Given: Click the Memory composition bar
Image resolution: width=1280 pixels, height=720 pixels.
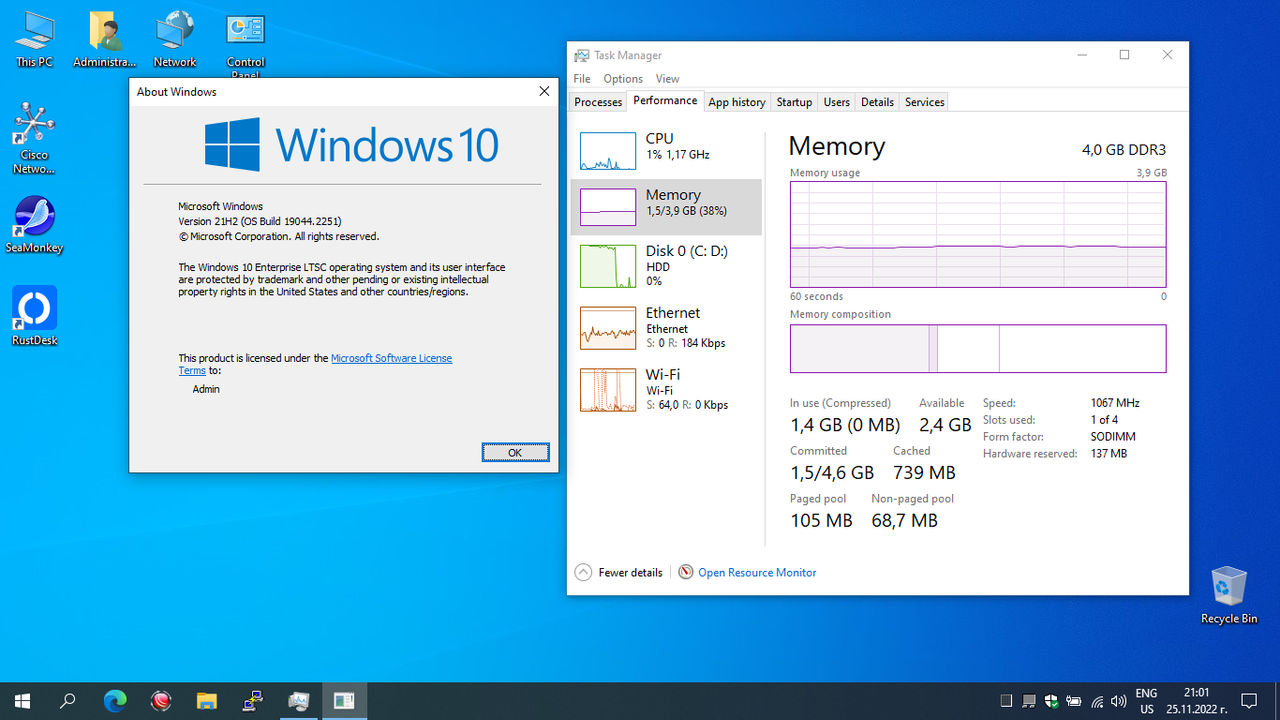Looking at the screenshot, I should 978,348.
